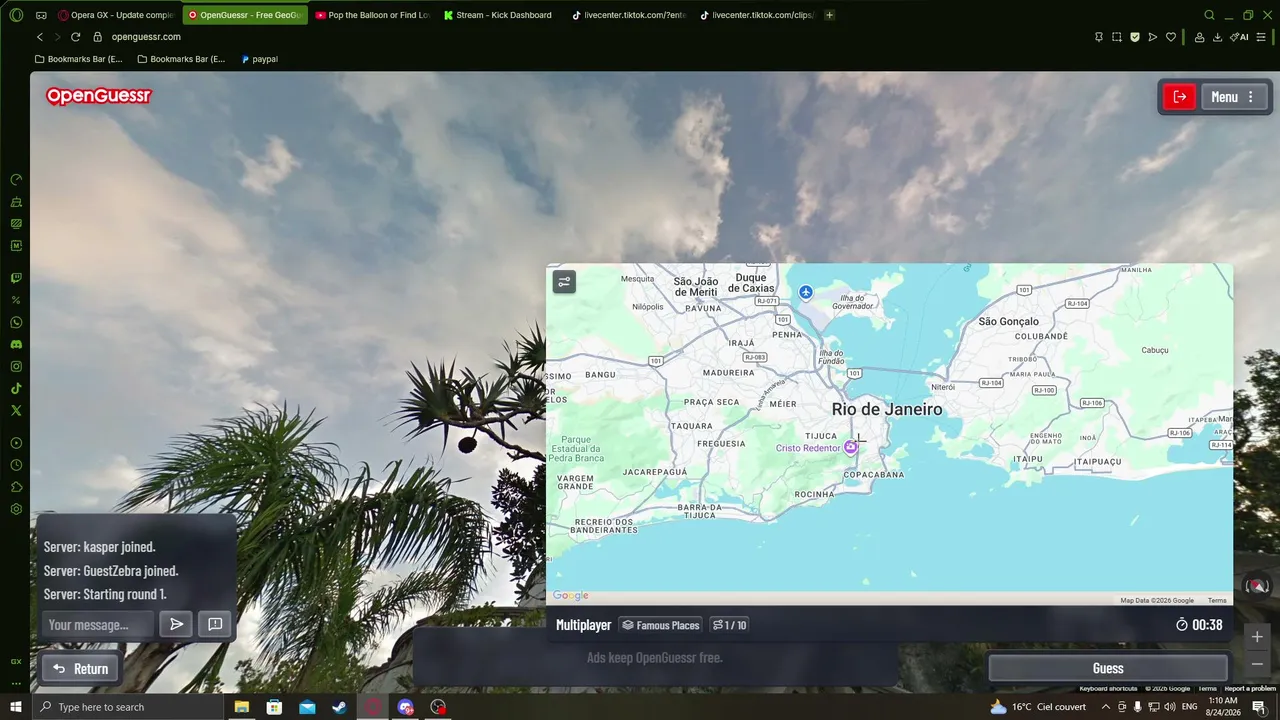The image size is (1280, 720).
Task: Zoom out the street view
Action: [x=1257, y=664]
